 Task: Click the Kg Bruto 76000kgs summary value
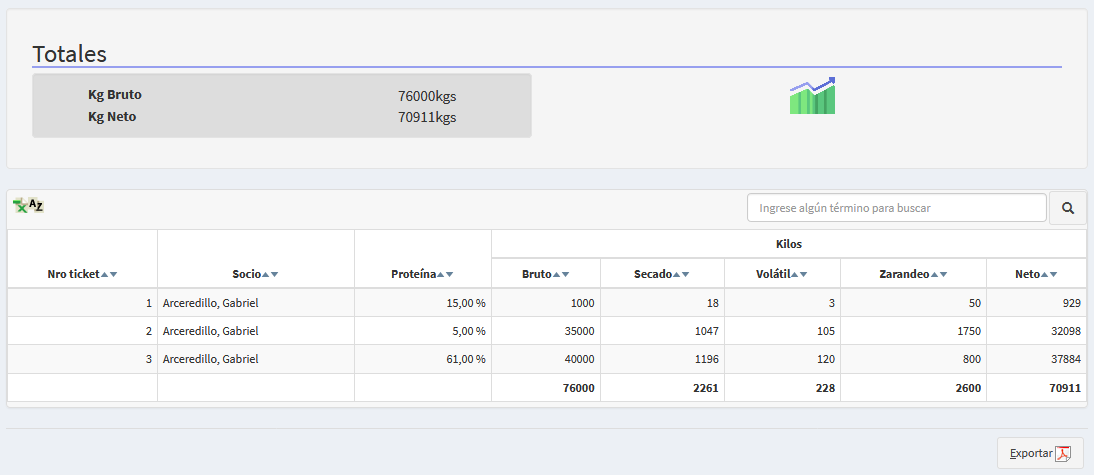427,96
